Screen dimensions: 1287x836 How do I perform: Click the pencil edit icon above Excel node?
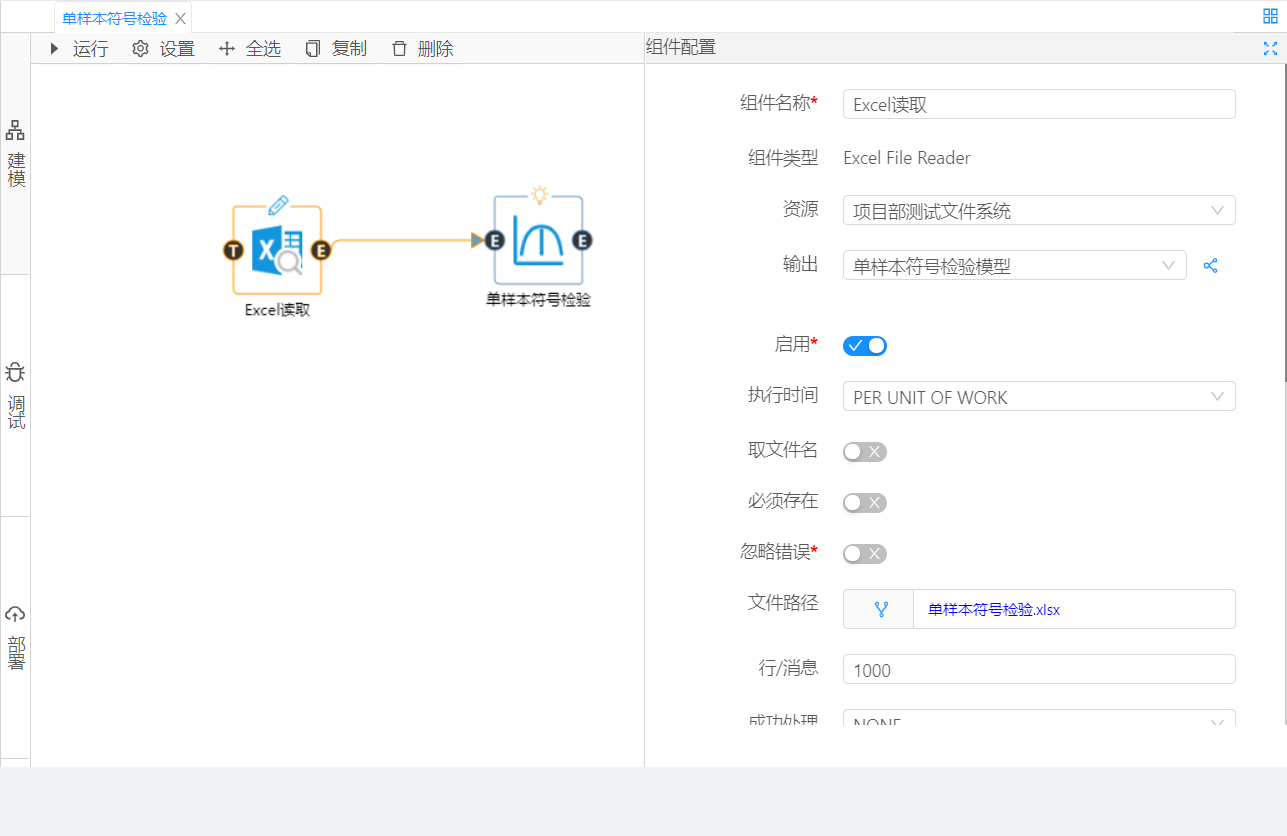tap(278, 205)
